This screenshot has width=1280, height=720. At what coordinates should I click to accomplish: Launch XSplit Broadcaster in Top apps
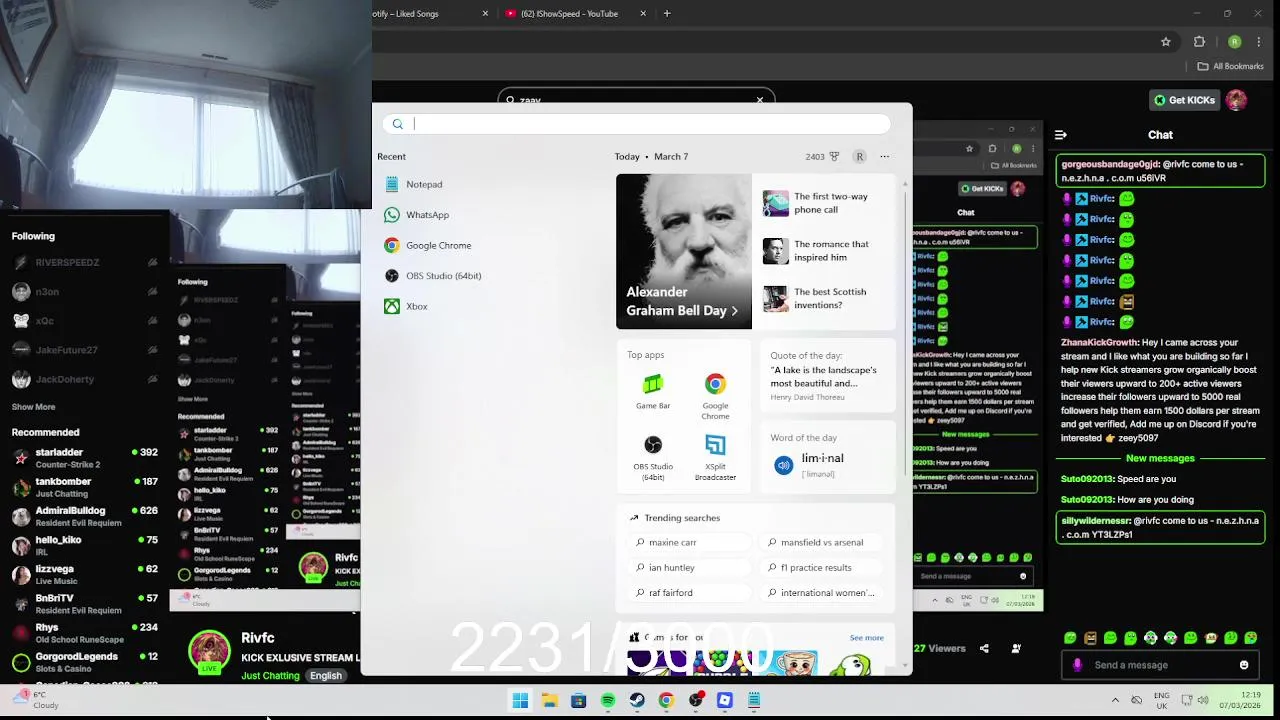[x=715, y=458]
